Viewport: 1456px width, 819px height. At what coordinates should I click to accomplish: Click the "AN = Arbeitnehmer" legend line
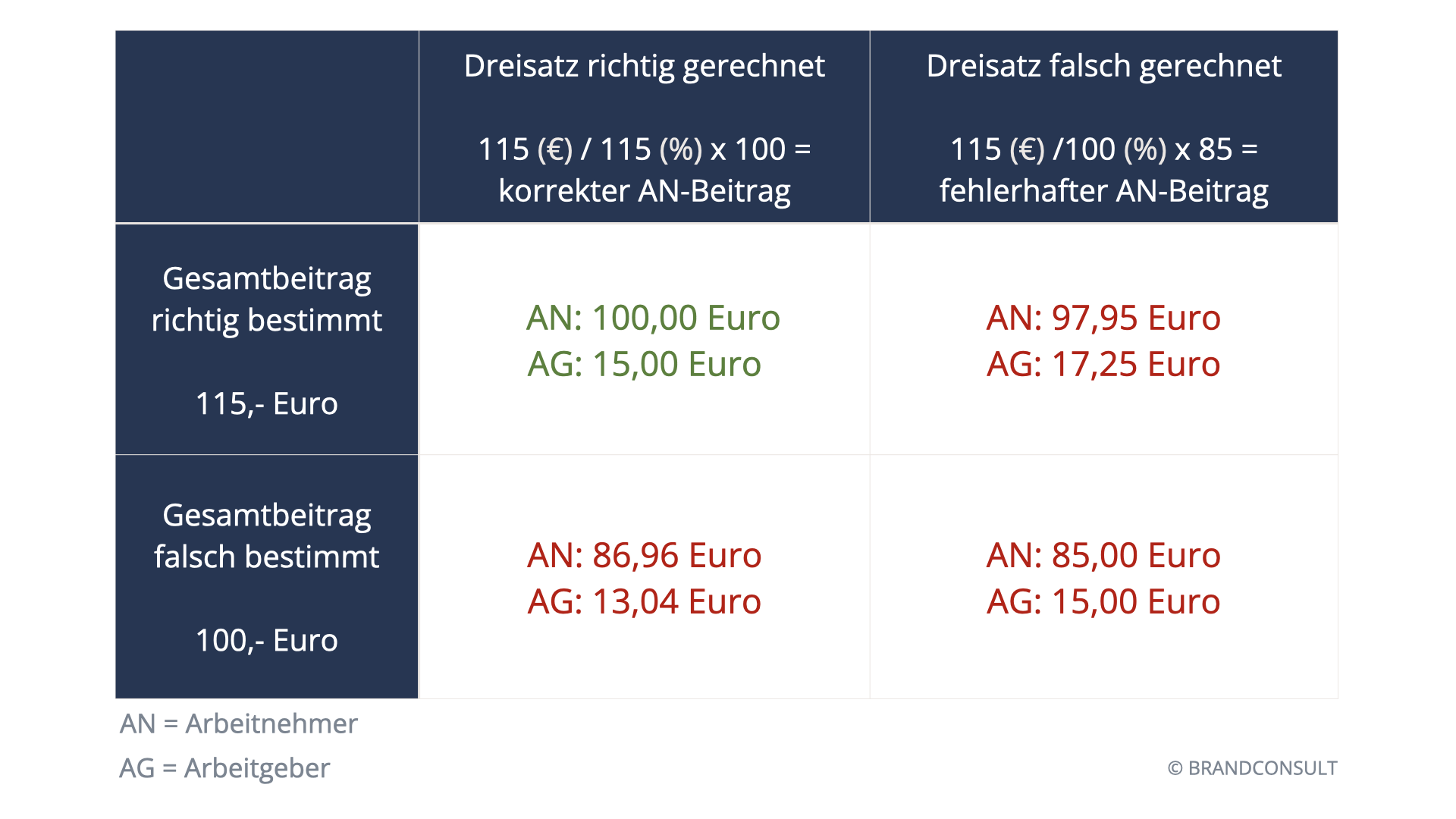(238, 723)
